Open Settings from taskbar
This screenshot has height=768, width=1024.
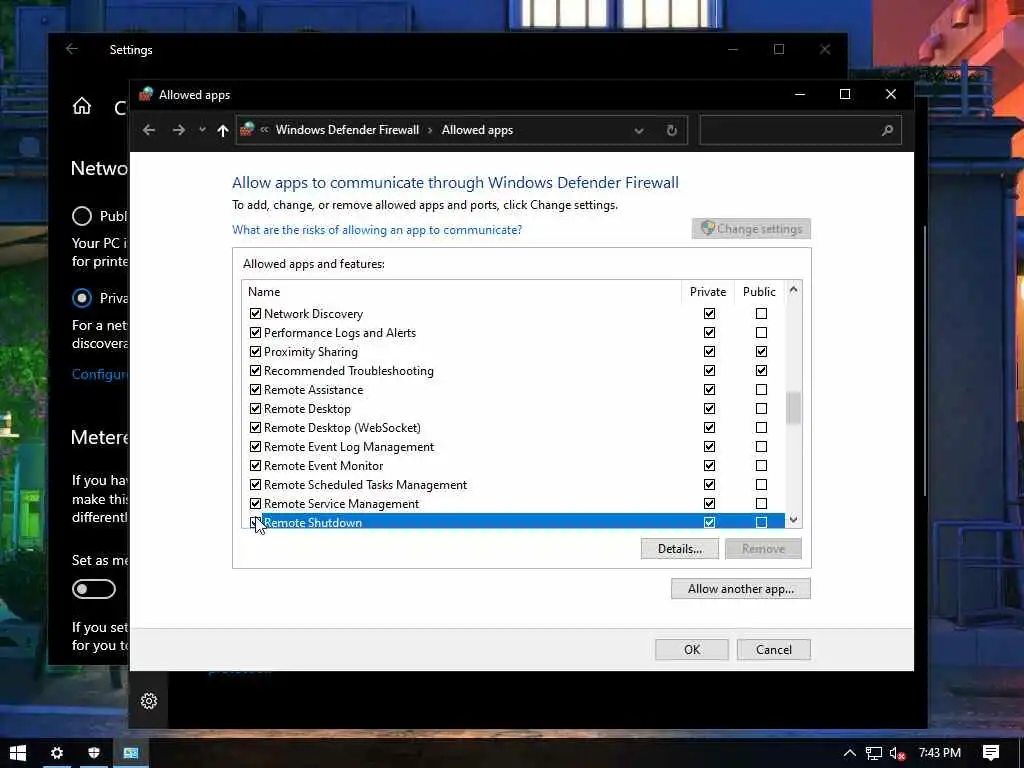coord(57,753)
